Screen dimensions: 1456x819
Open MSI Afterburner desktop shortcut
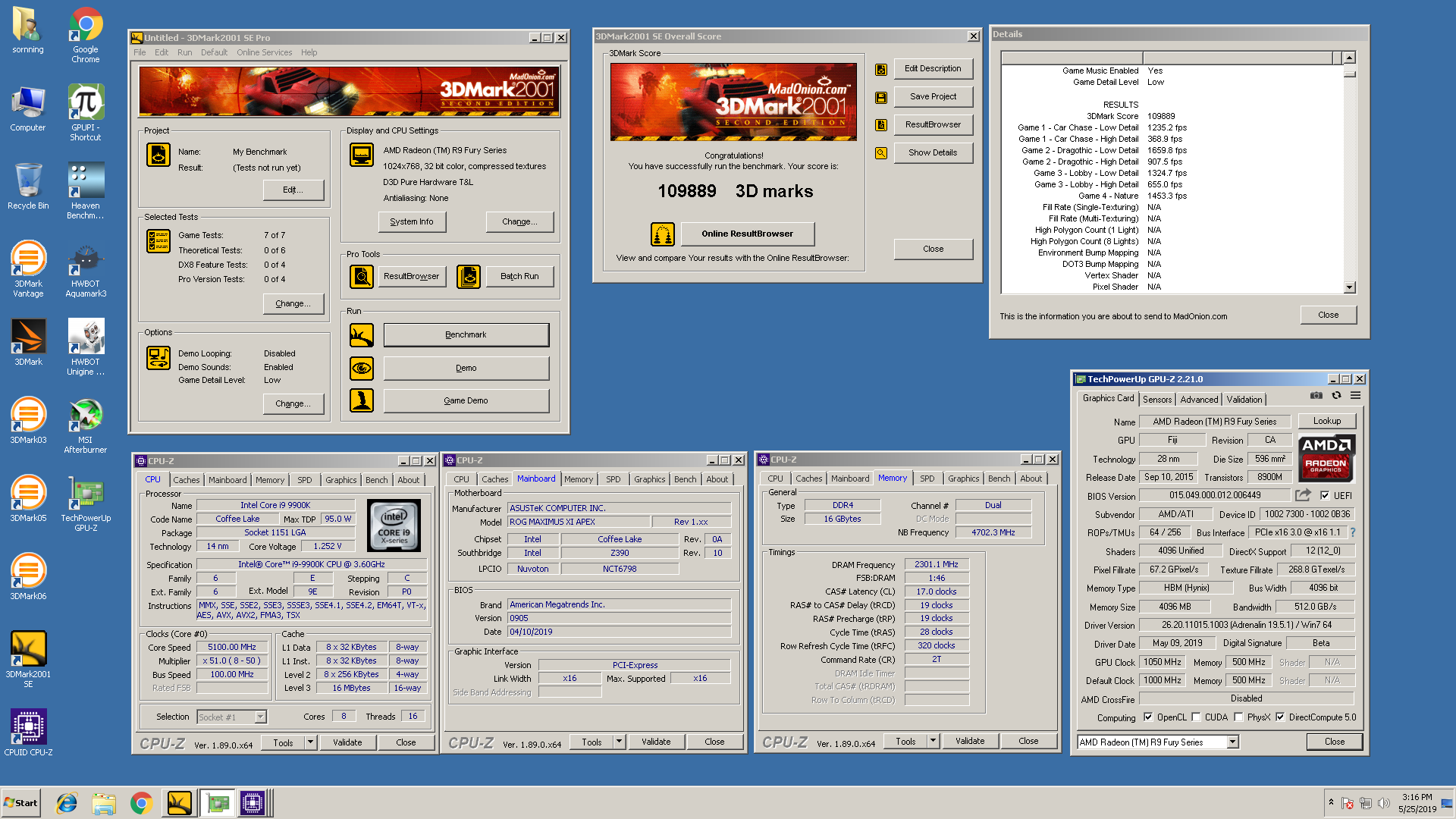(x=86, y=425)
